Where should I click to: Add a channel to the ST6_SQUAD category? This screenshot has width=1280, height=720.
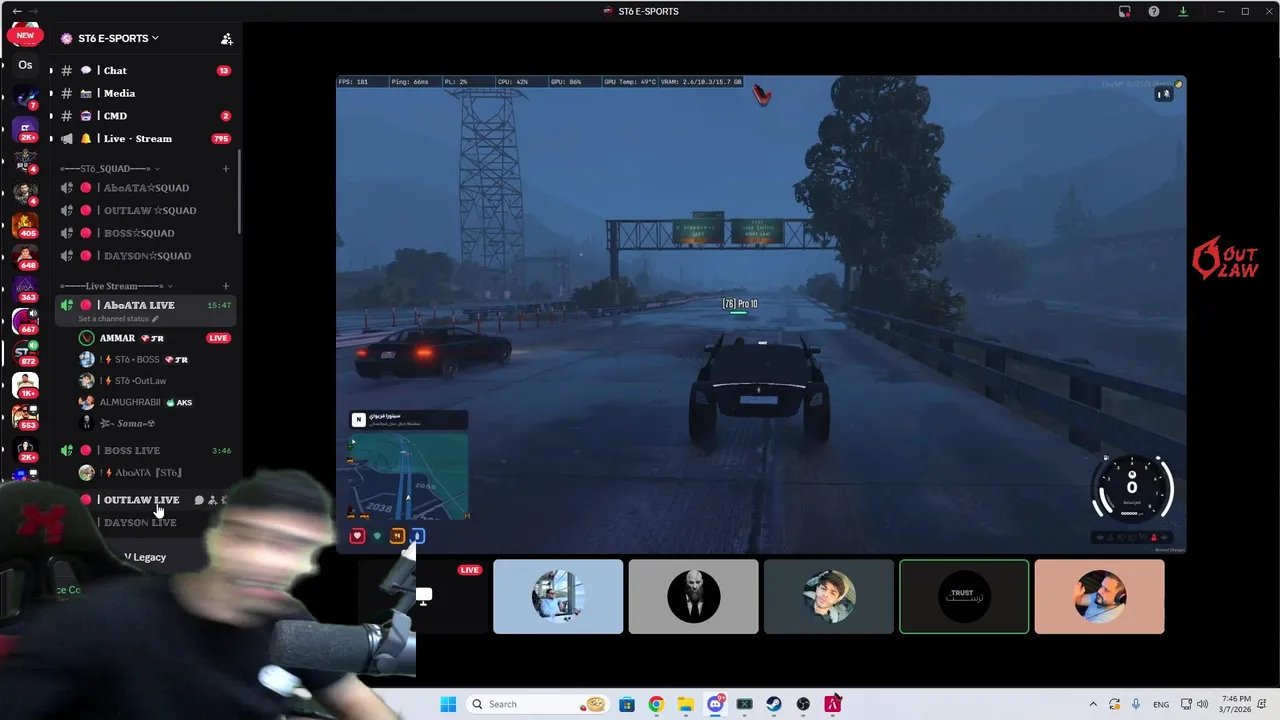point(226,169)
